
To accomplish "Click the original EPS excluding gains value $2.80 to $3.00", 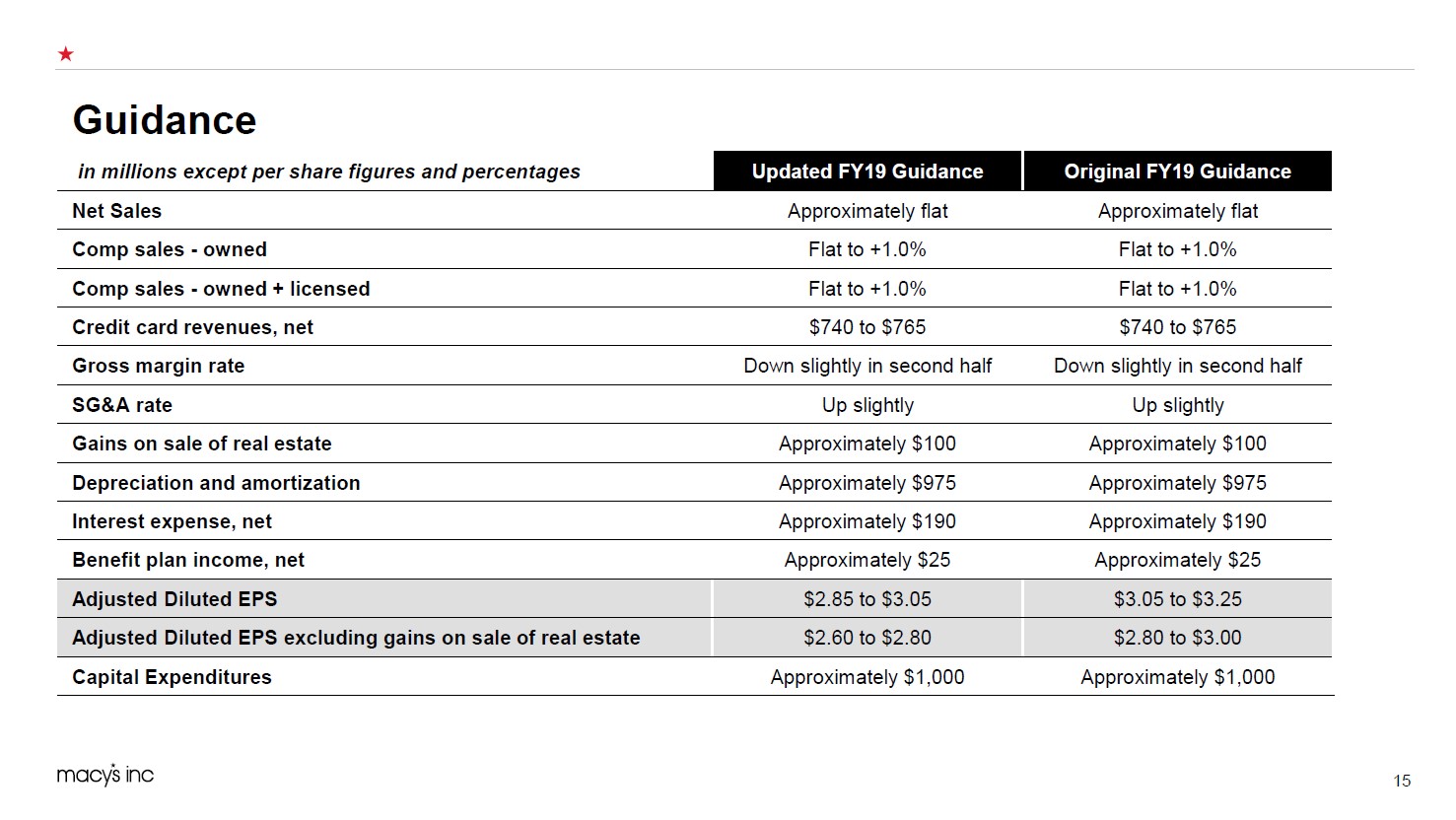I will (x=1177, y=638).
